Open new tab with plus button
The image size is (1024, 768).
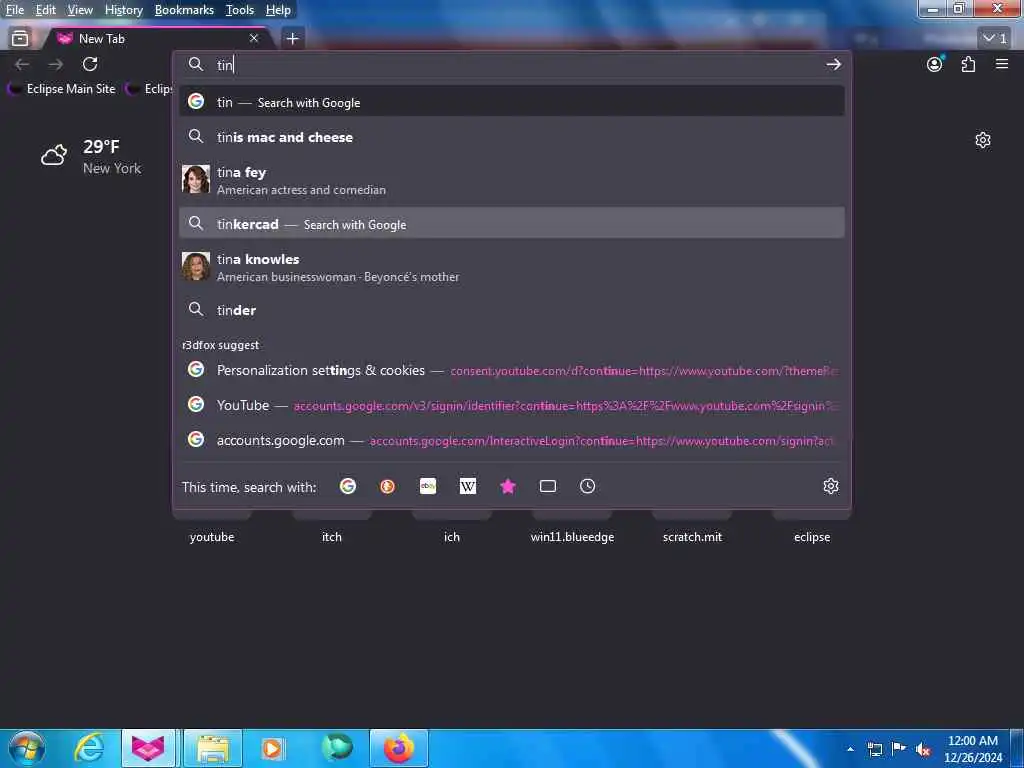pos(293,39)
